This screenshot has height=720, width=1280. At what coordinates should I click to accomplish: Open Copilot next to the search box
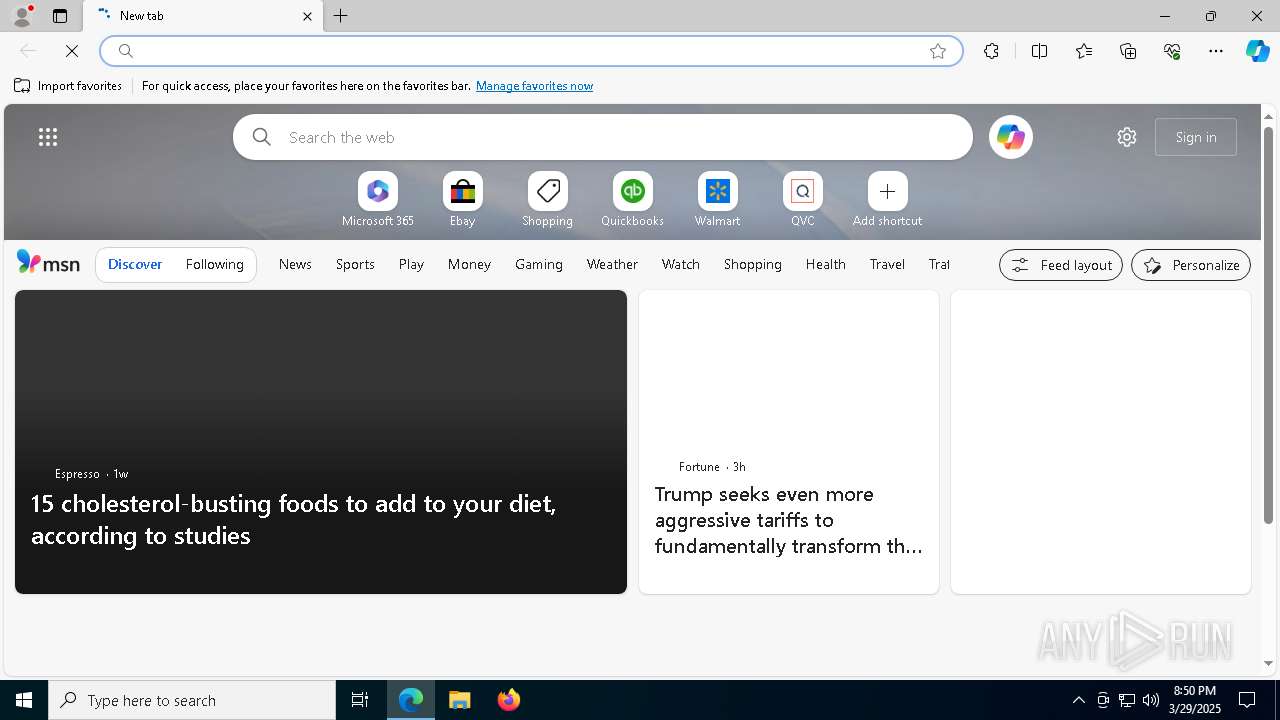(1010, 137)
